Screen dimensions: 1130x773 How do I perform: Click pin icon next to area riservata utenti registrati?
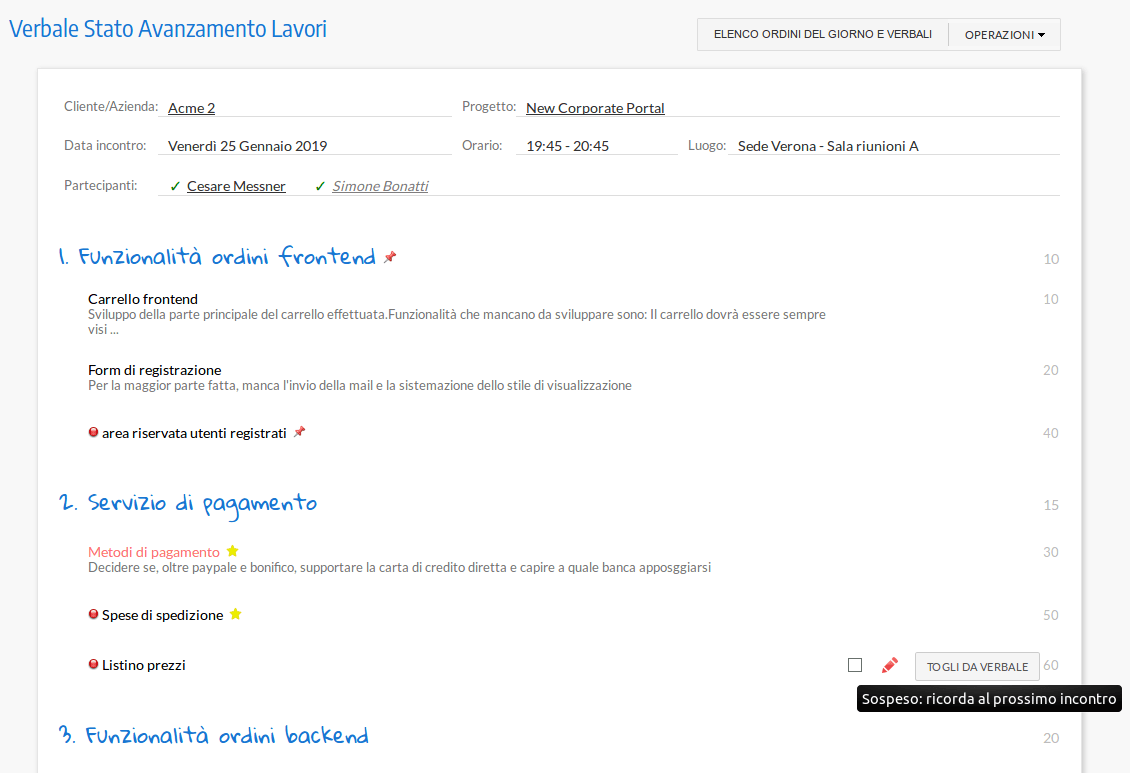click(x=299, y=433)
